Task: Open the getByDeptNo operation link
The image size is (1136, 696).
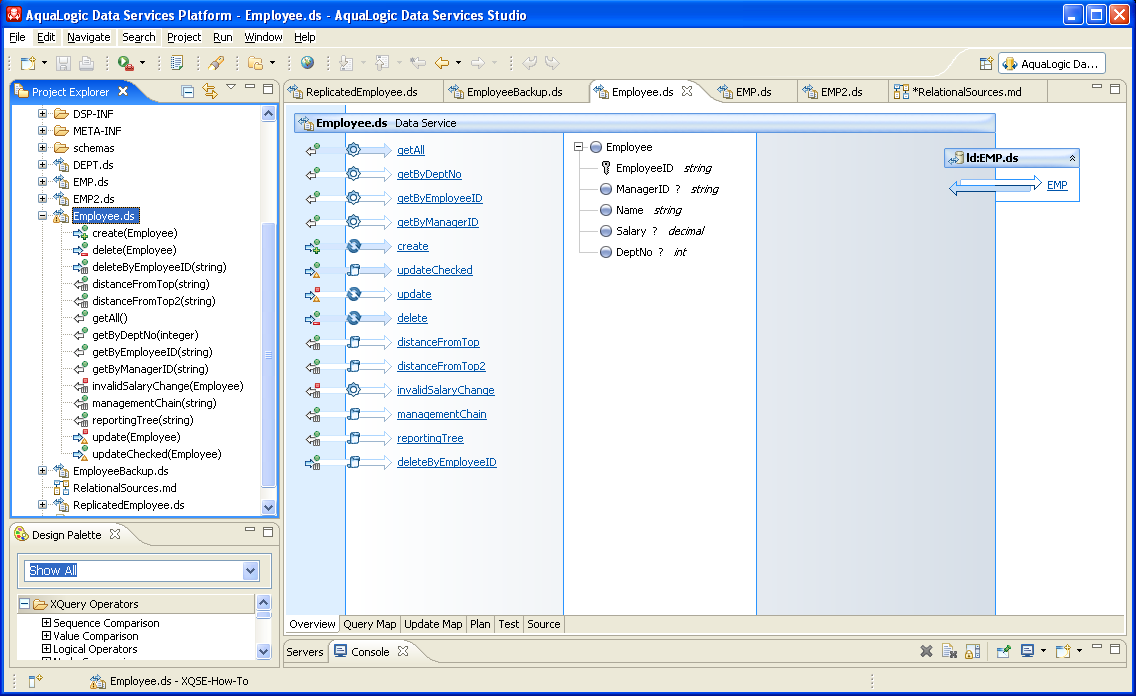Action: click(x=429, y=174)
